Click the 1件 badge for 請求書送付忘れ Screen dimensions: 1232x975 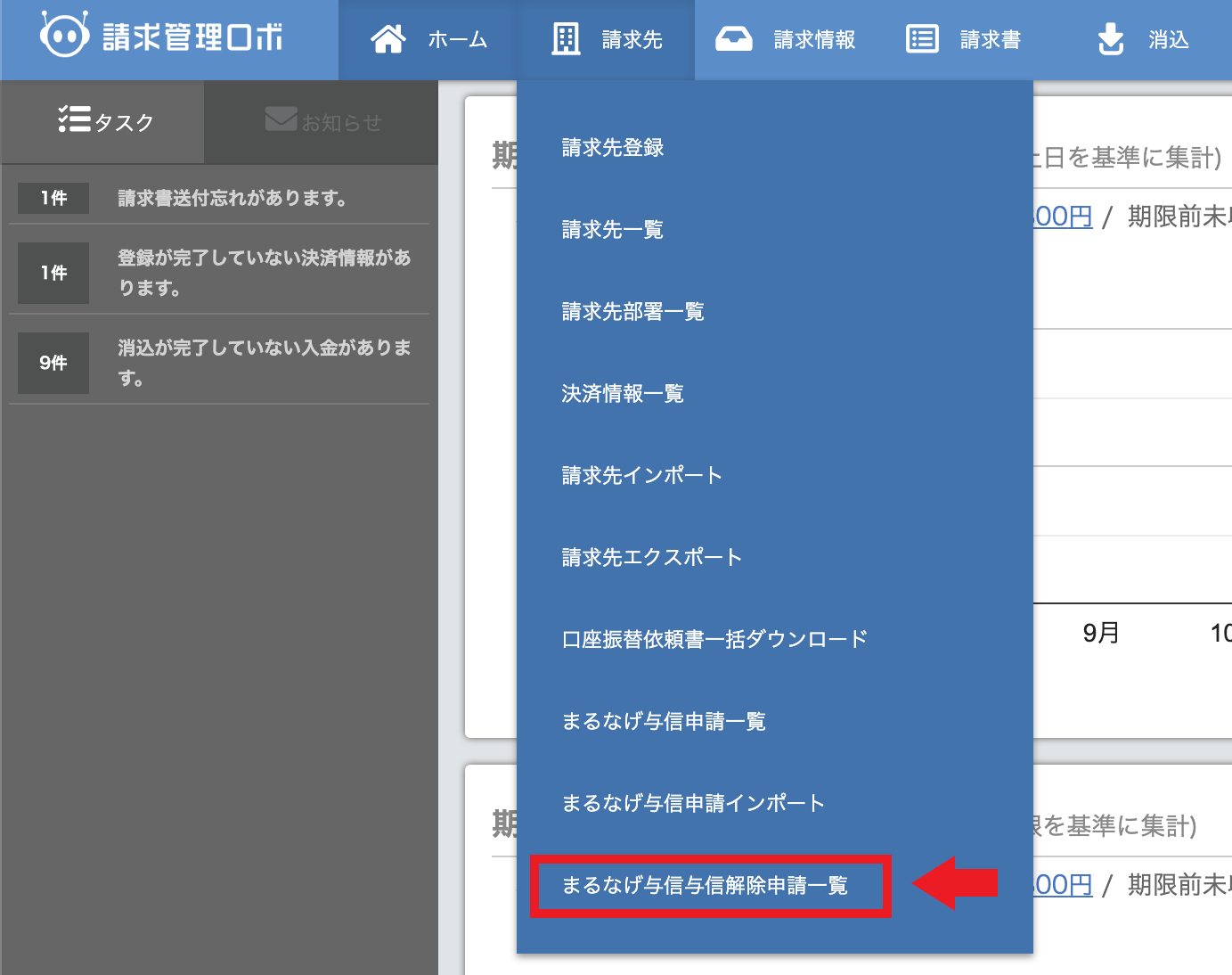click(53, 198)
